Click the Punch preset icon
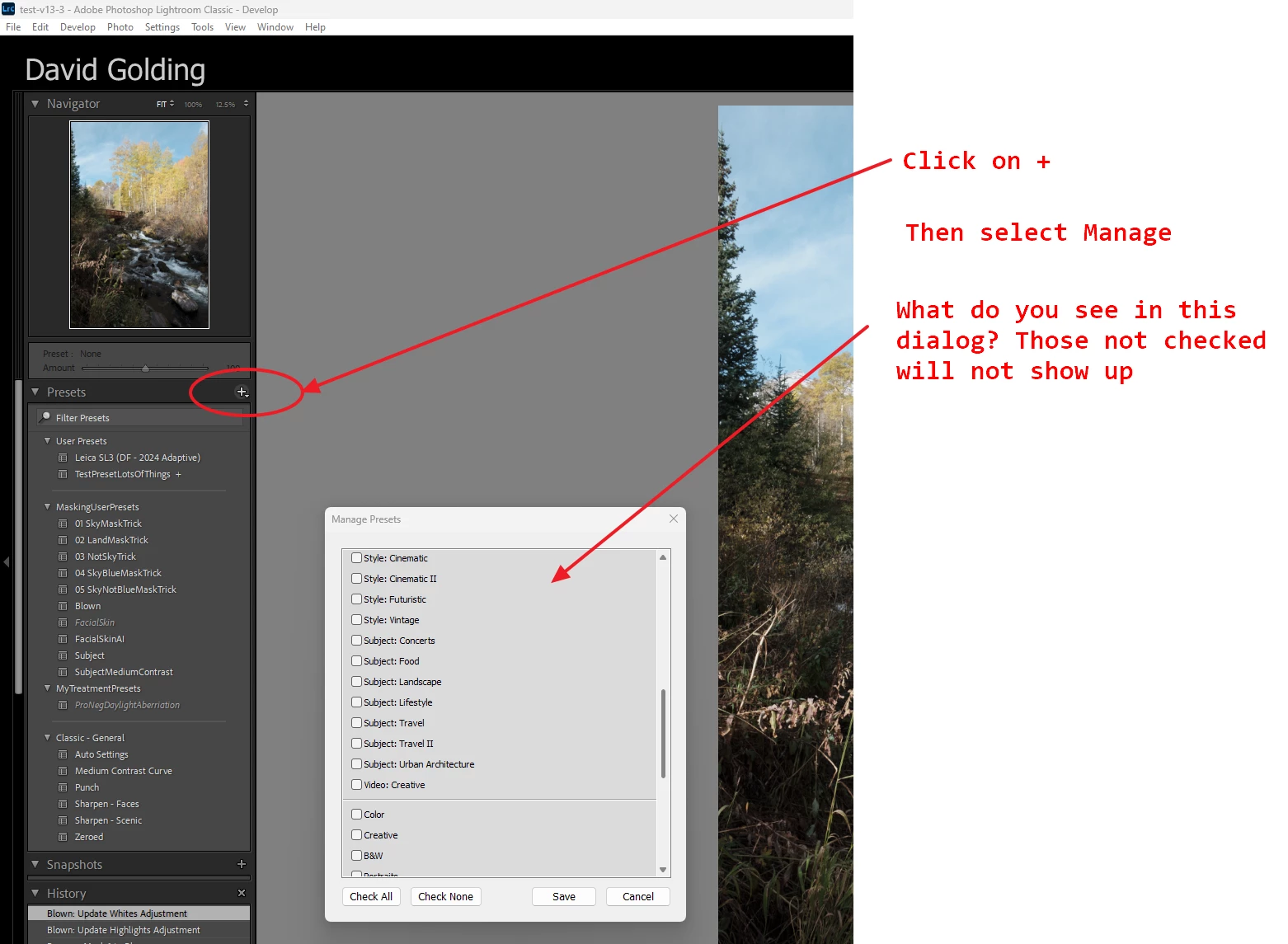 point(63,787)
